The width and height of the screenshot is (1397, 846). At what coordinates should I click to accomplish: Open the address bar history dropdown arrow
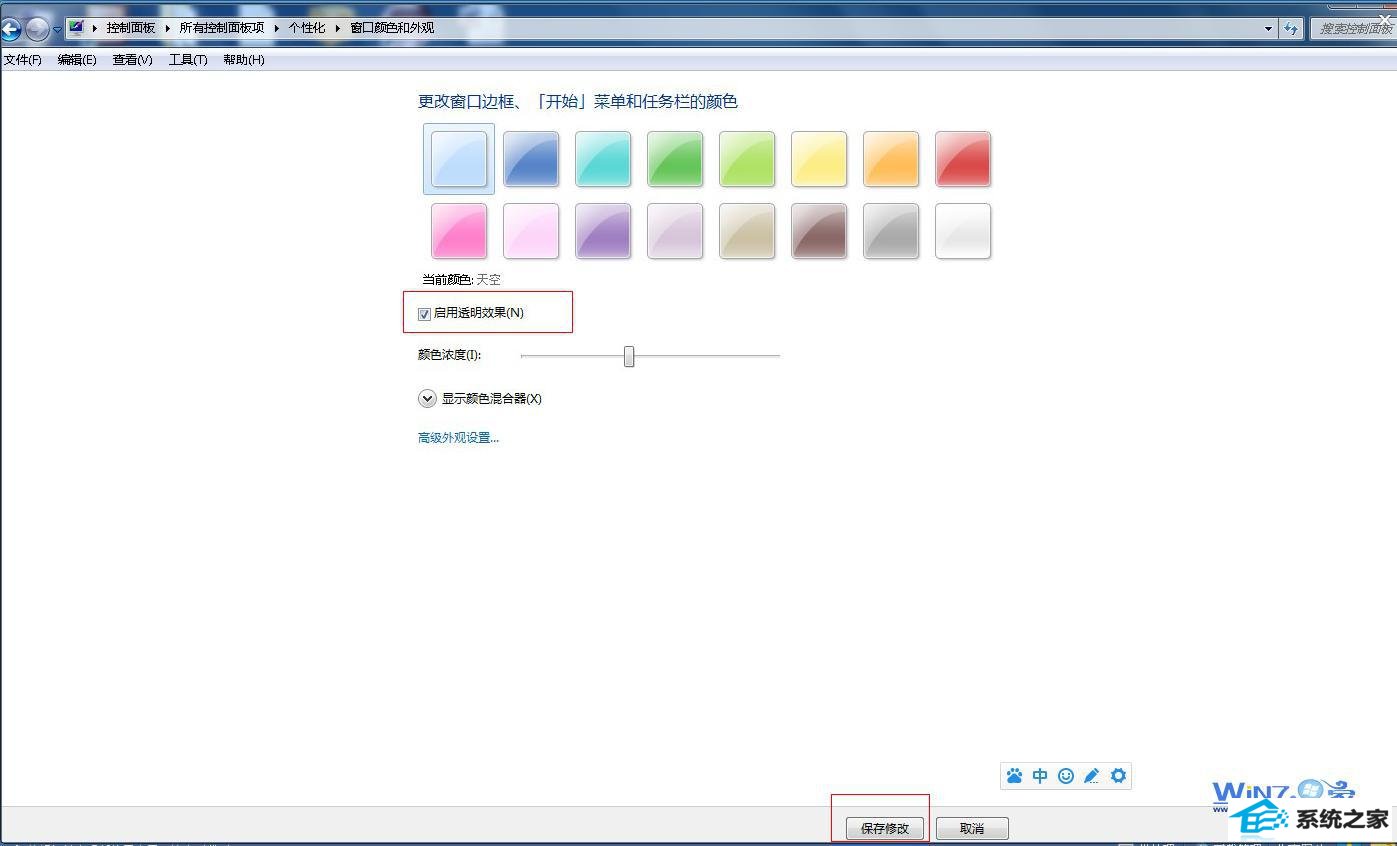tap(1269, 28)
